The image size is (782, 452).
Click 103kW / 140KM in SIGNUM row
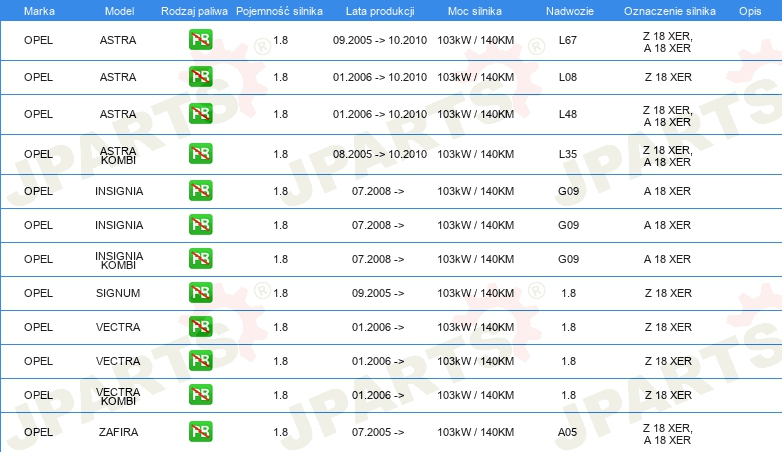click(x=475, y=293)
